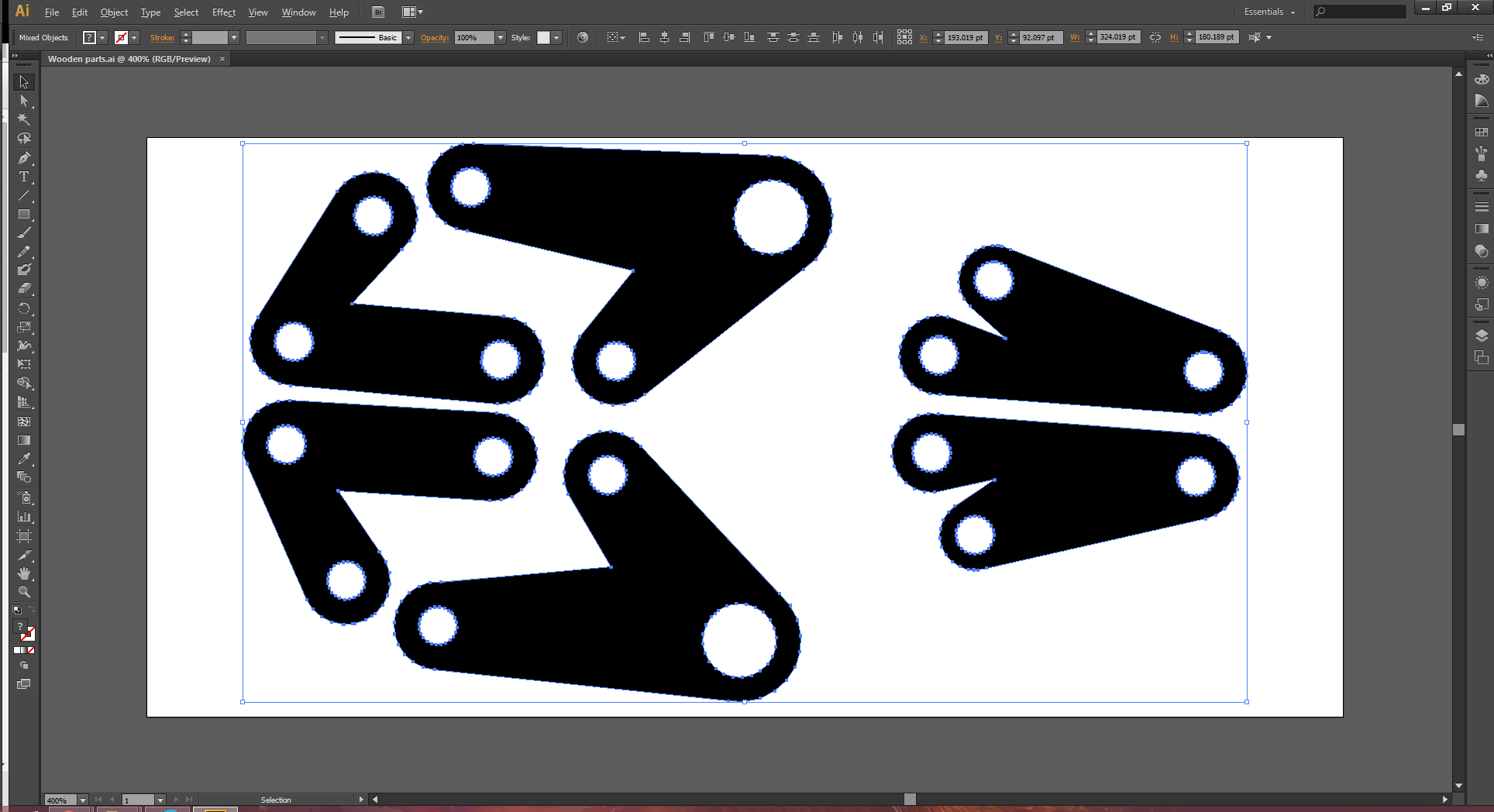Select the Blend tool

click(24, 477)
